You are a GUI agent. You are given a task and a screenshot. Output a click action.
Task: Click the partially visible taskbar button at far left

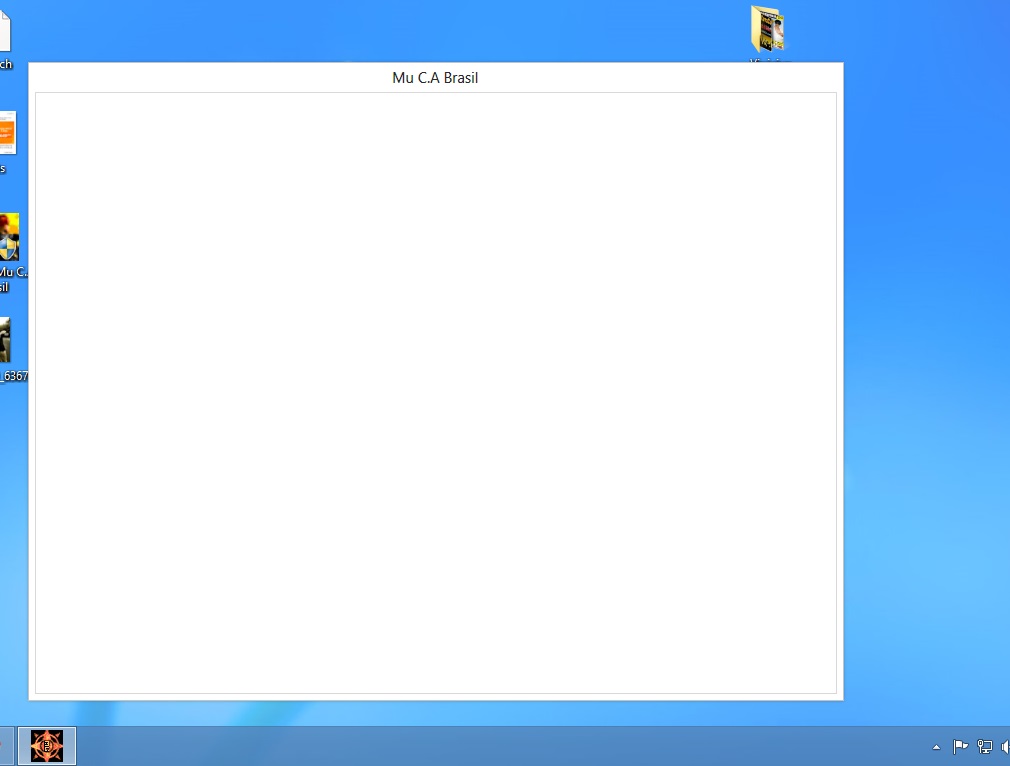5,746
